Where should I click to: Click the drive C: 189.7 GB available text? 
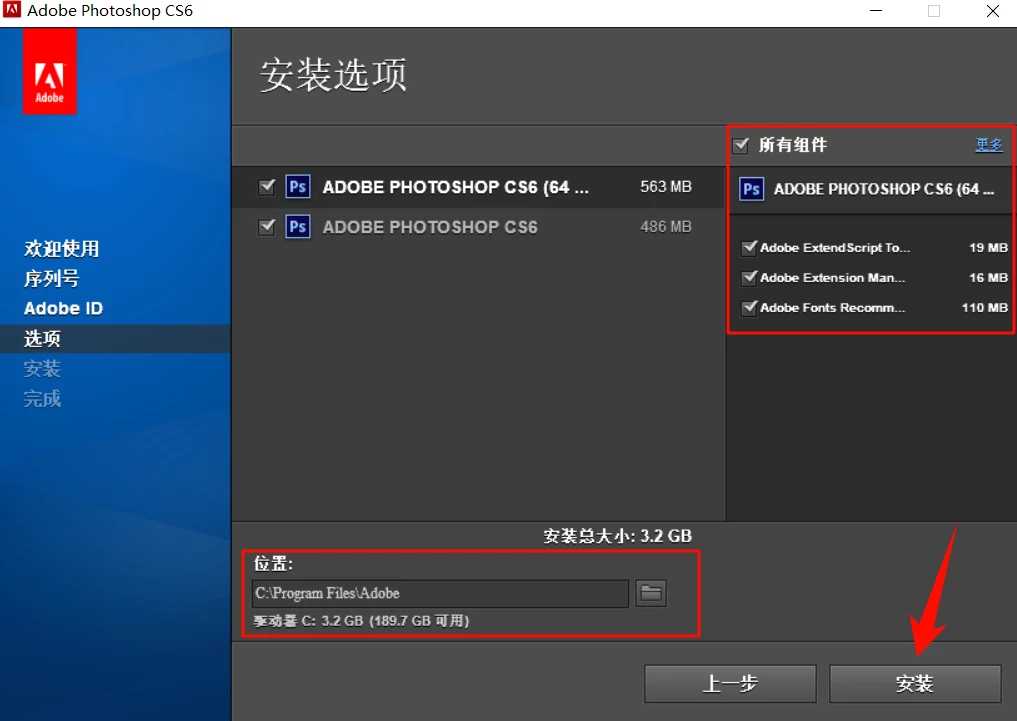361,621
